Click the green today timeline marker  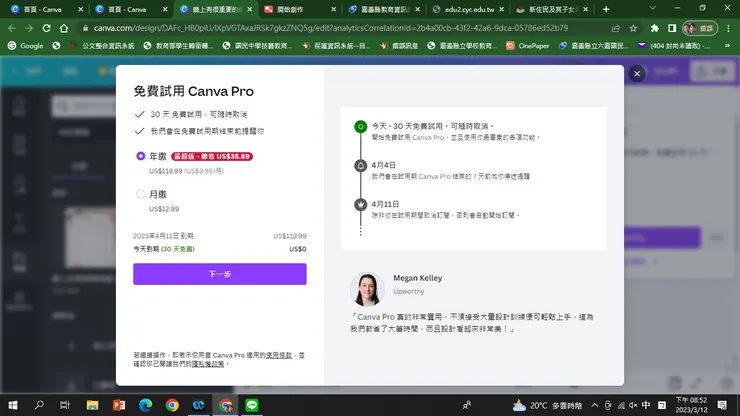click(361, 127)
